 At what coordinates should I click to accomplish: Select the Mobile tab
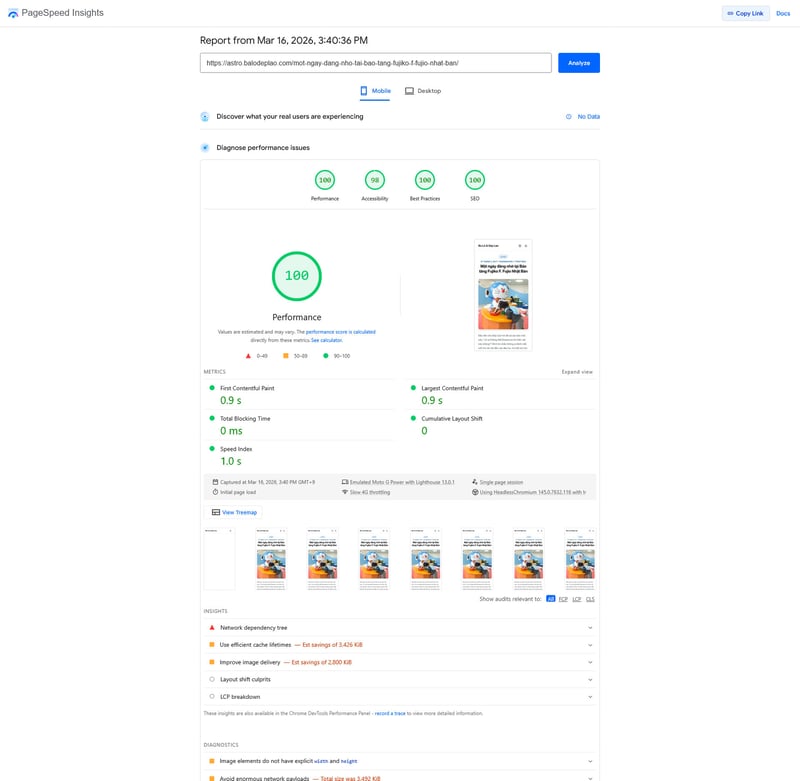[x=375, y=91]
